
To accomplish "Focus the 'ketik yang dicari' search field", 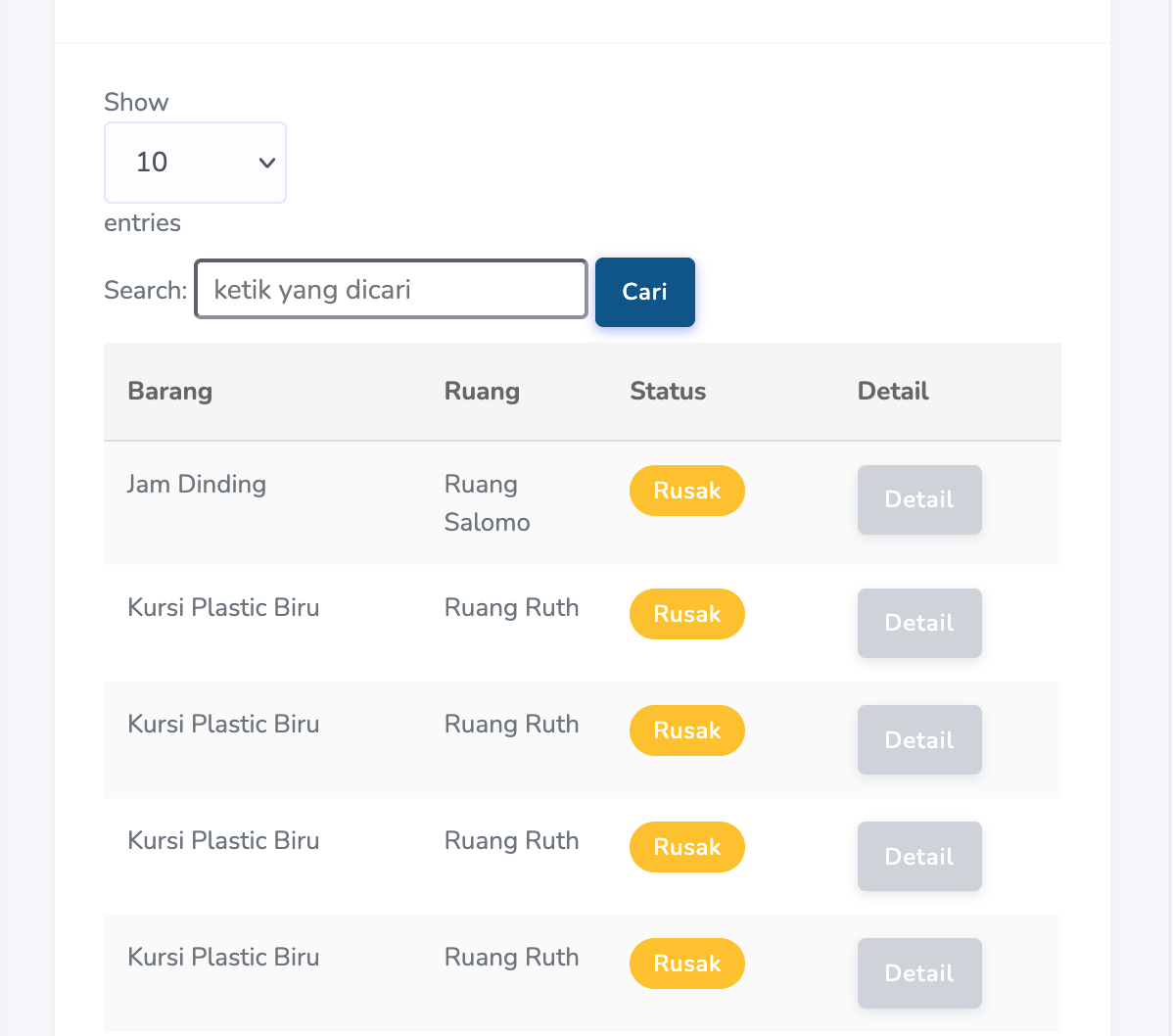I will pyautogui.click(x=391, y=290).
